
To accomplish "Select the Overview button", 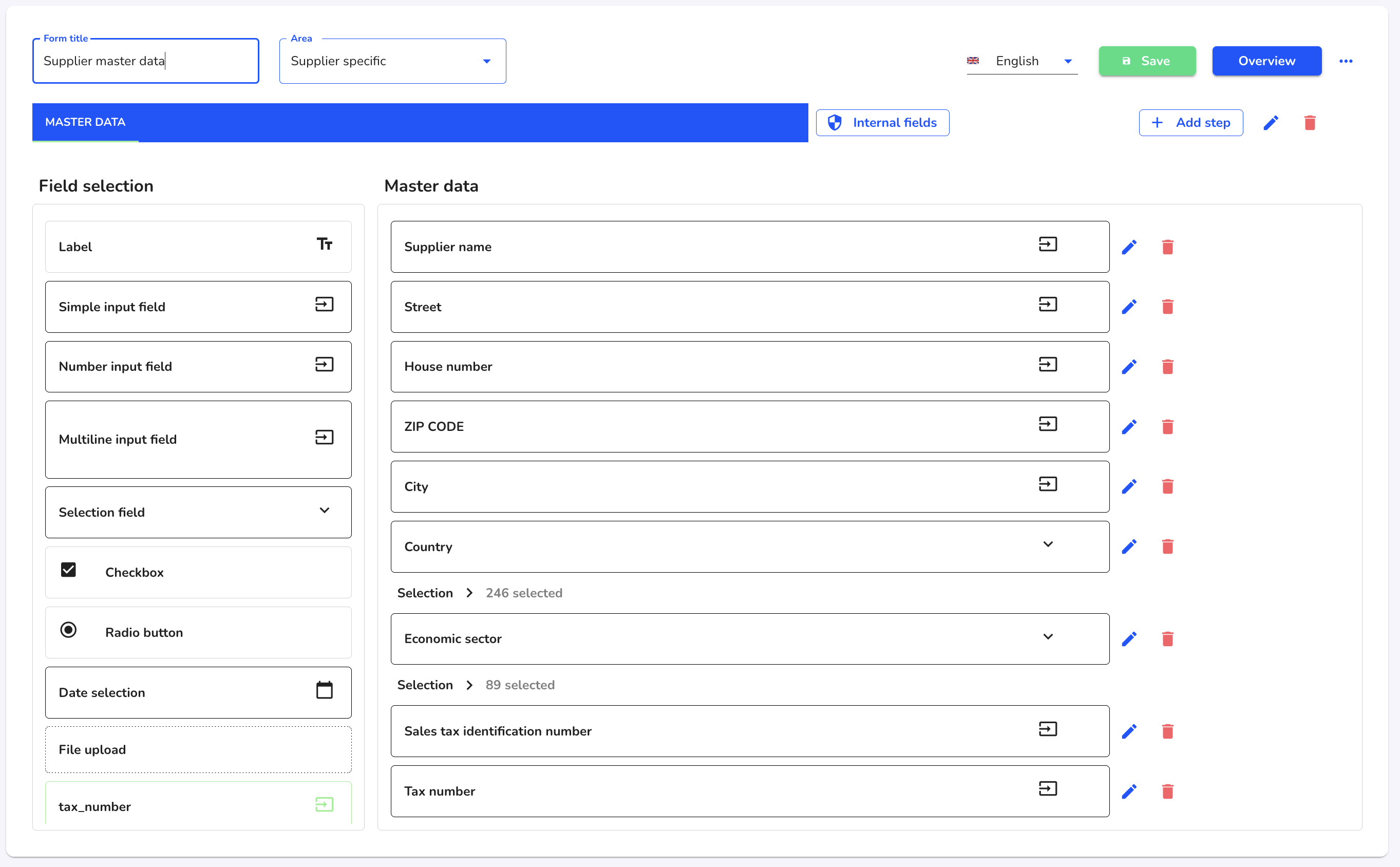I will (1267, 61).
